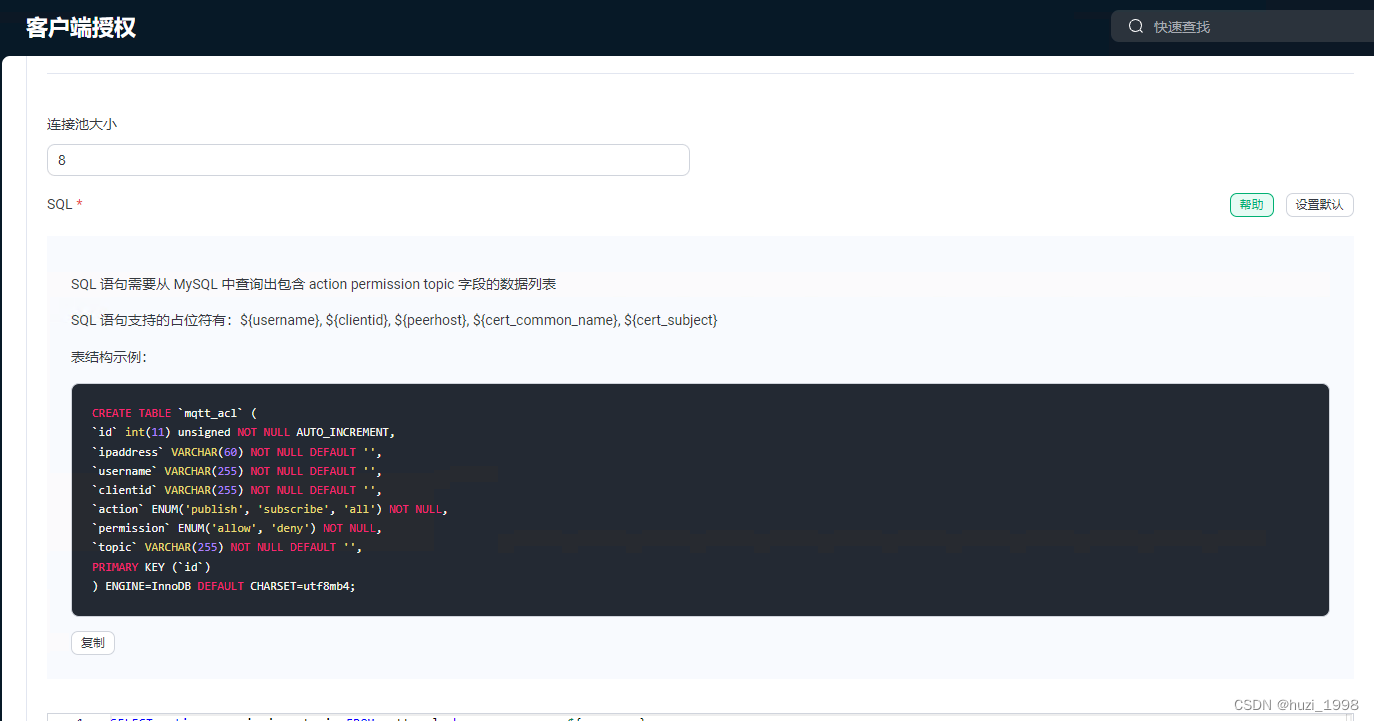The image size is (1374, 721).
Task: Click the 复制 copy button
Action: [x=93, y=643]
